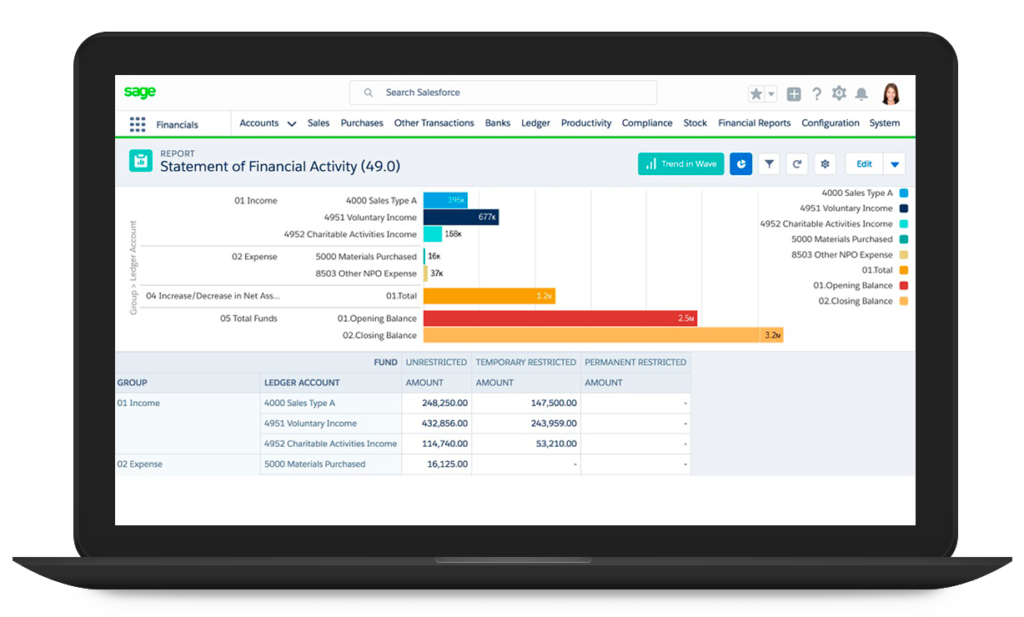
Task: Click the global actions plus icon
Action: (x=793, y=94)
